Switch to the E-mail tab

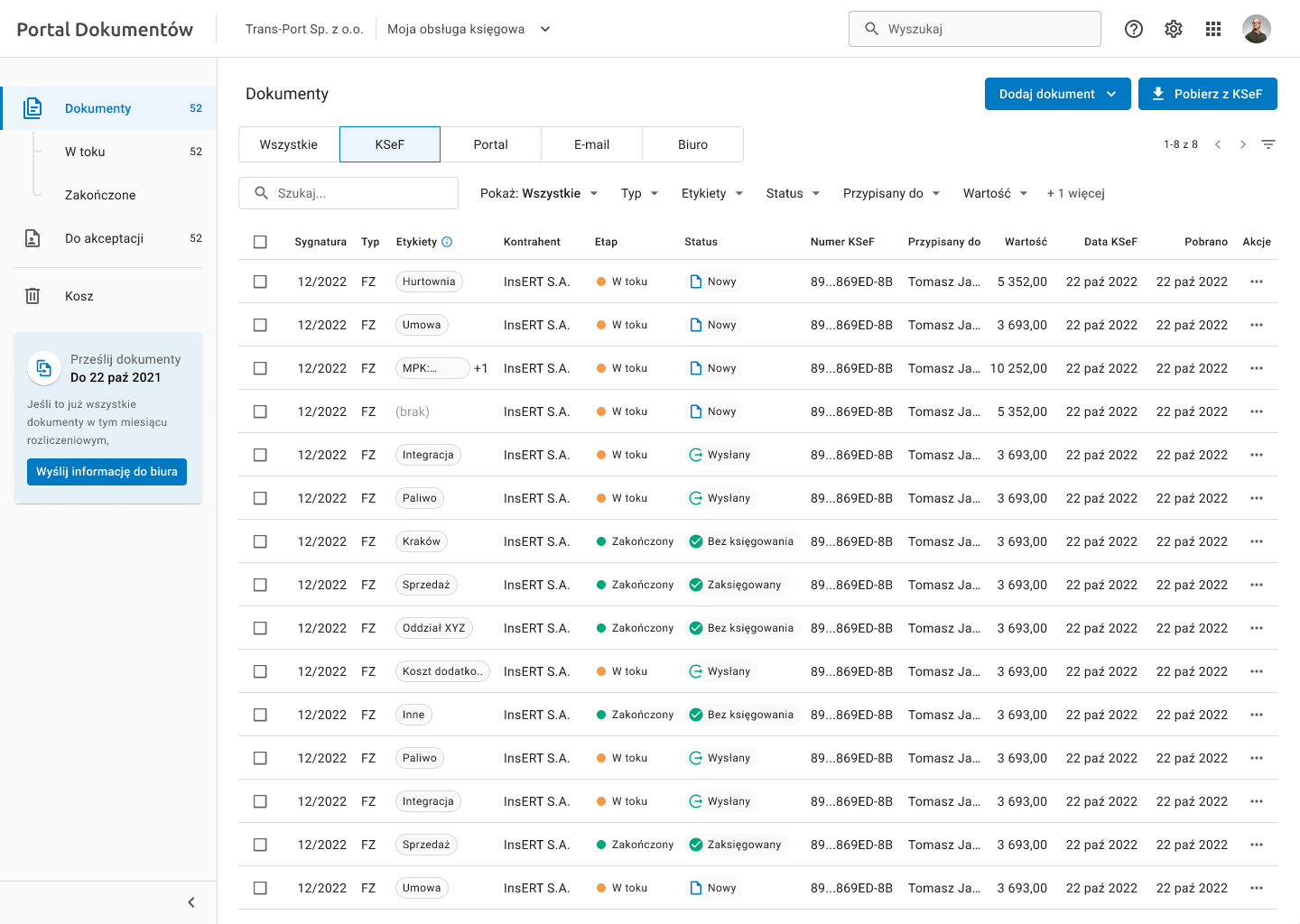click(591, 144)
